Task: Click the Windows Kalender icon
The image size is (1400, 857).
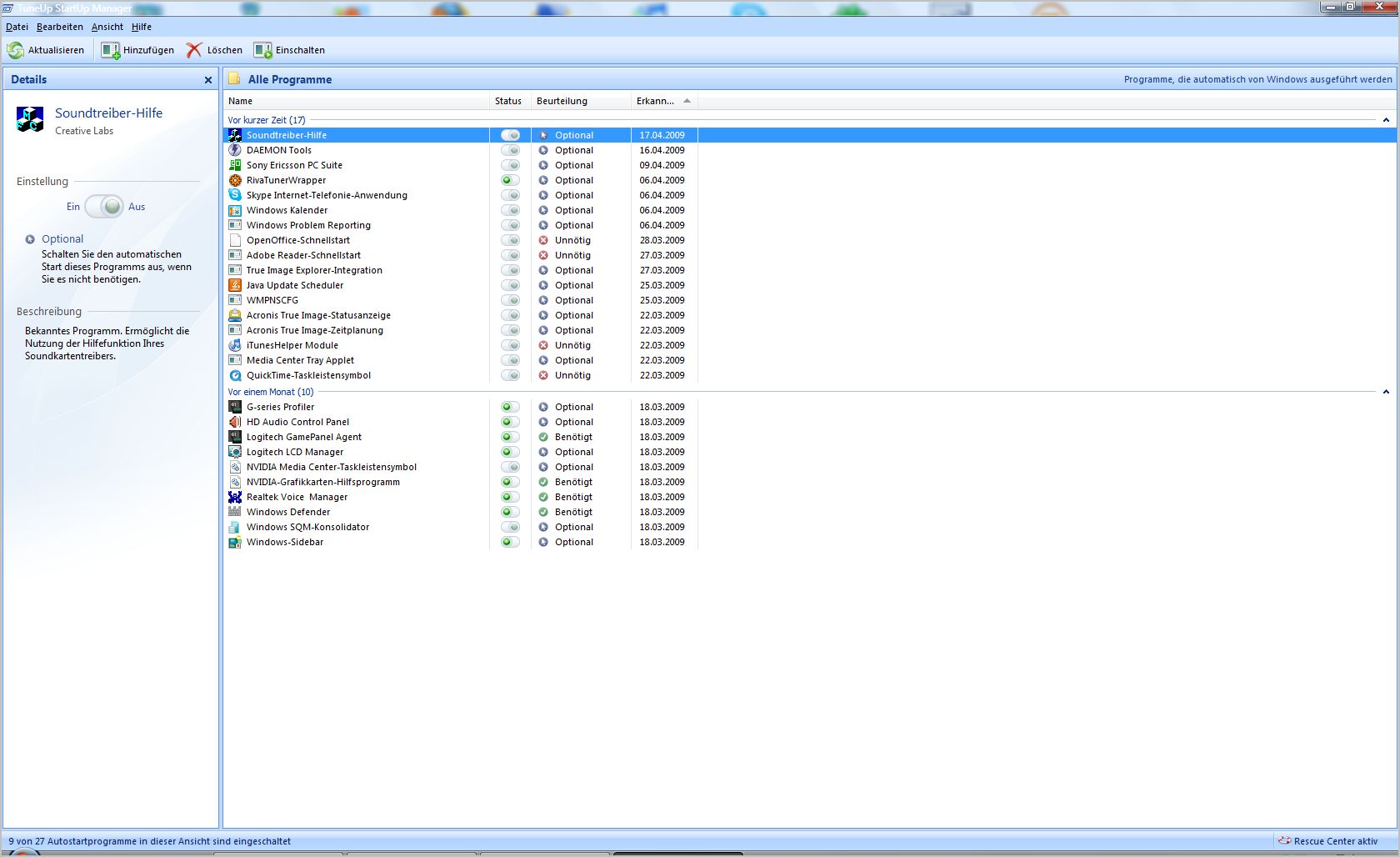Action: coord(235,210)
